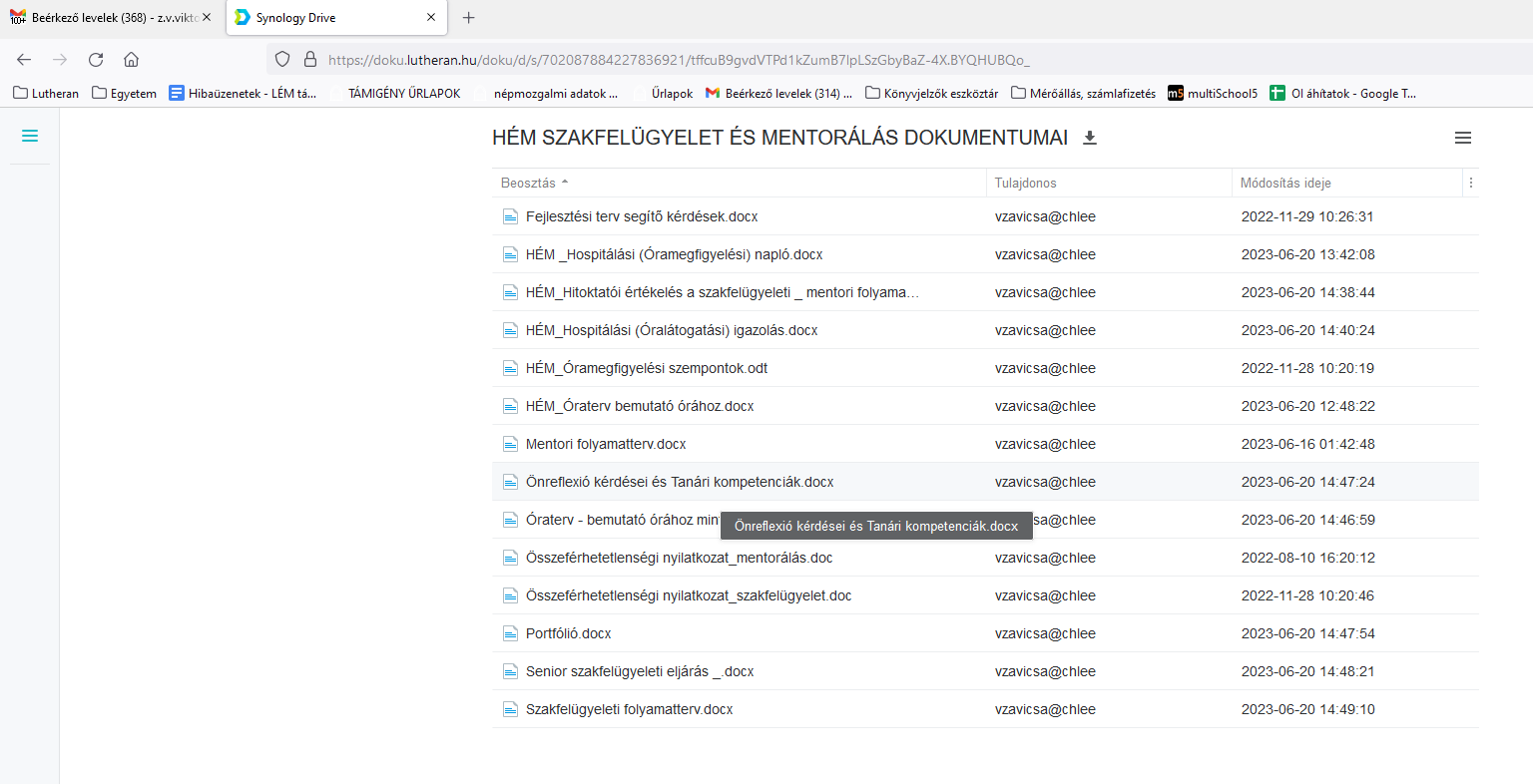
Task: Open the multiSchool5 bookmark
Action: click(x=1214, y=93)
